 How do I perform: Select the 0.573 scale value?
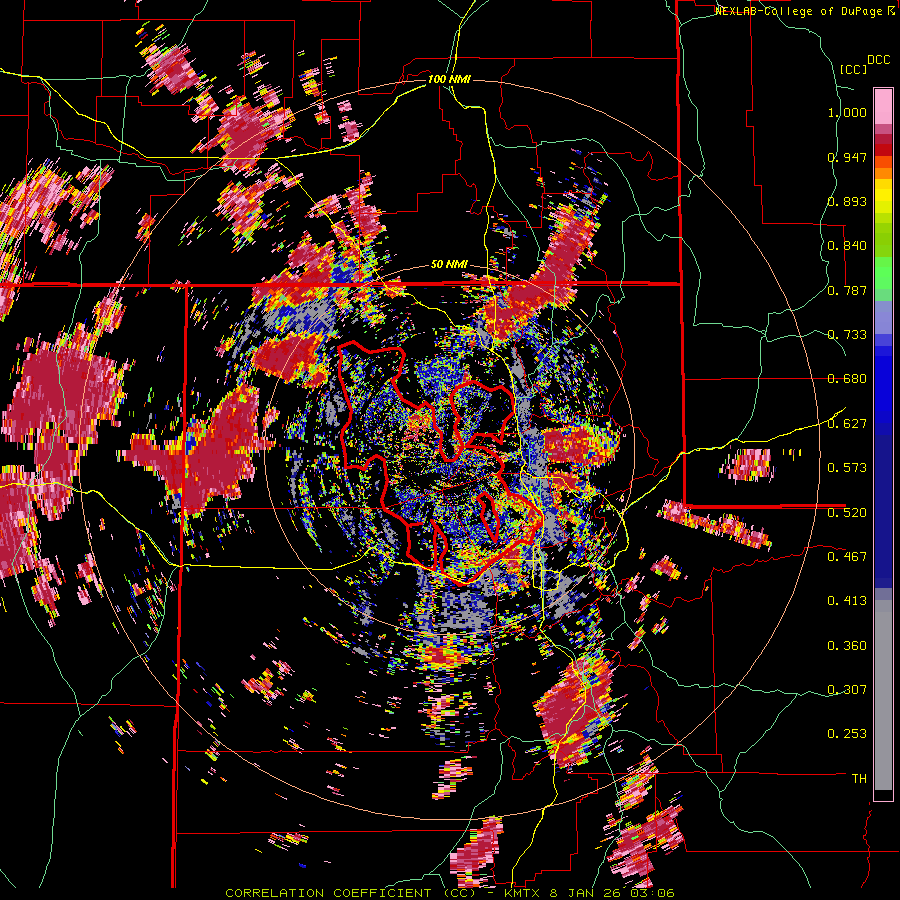847,468
